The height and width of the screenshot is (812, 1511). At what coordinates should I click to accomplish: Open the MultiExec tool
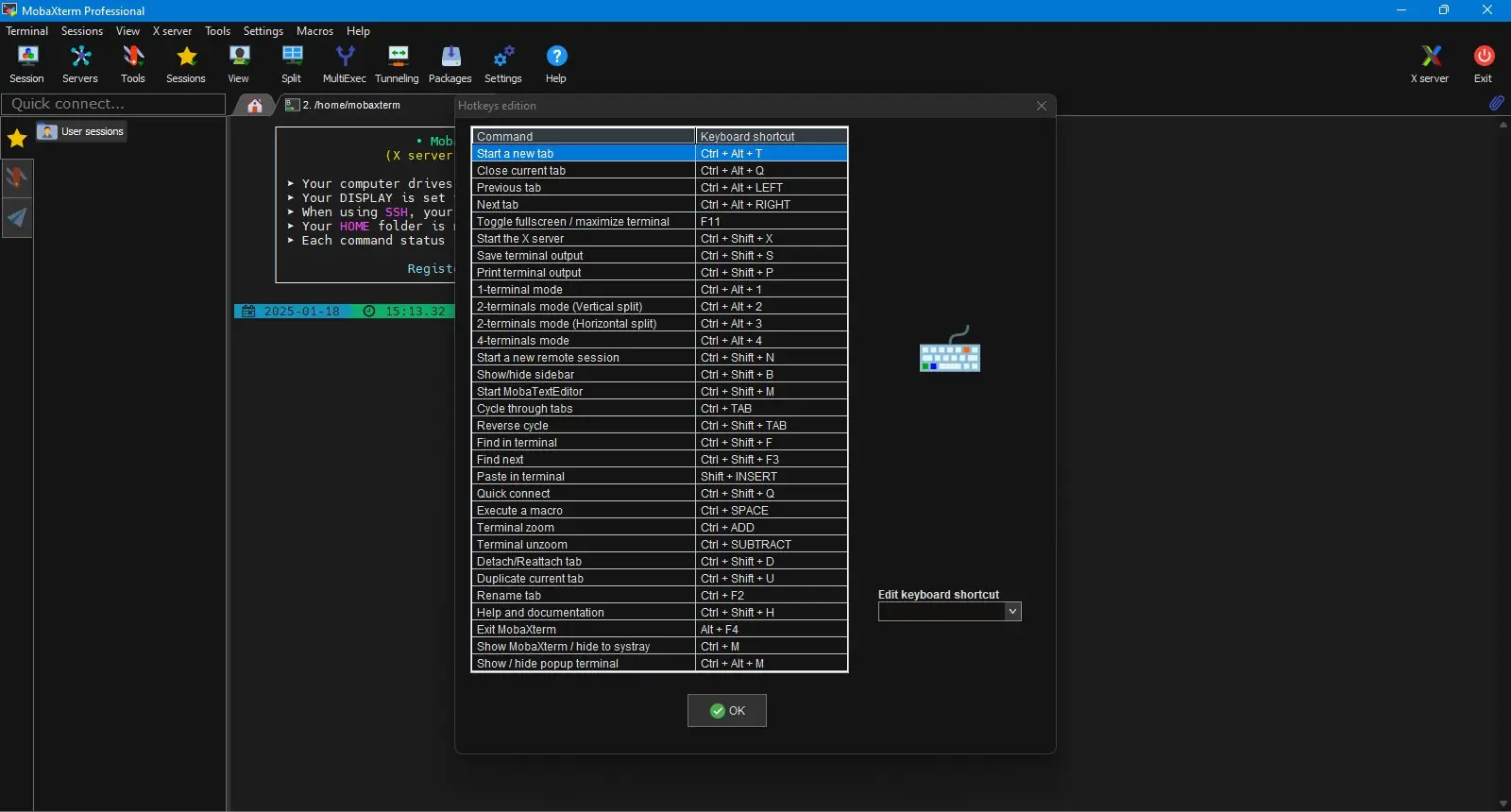point(345,63)
